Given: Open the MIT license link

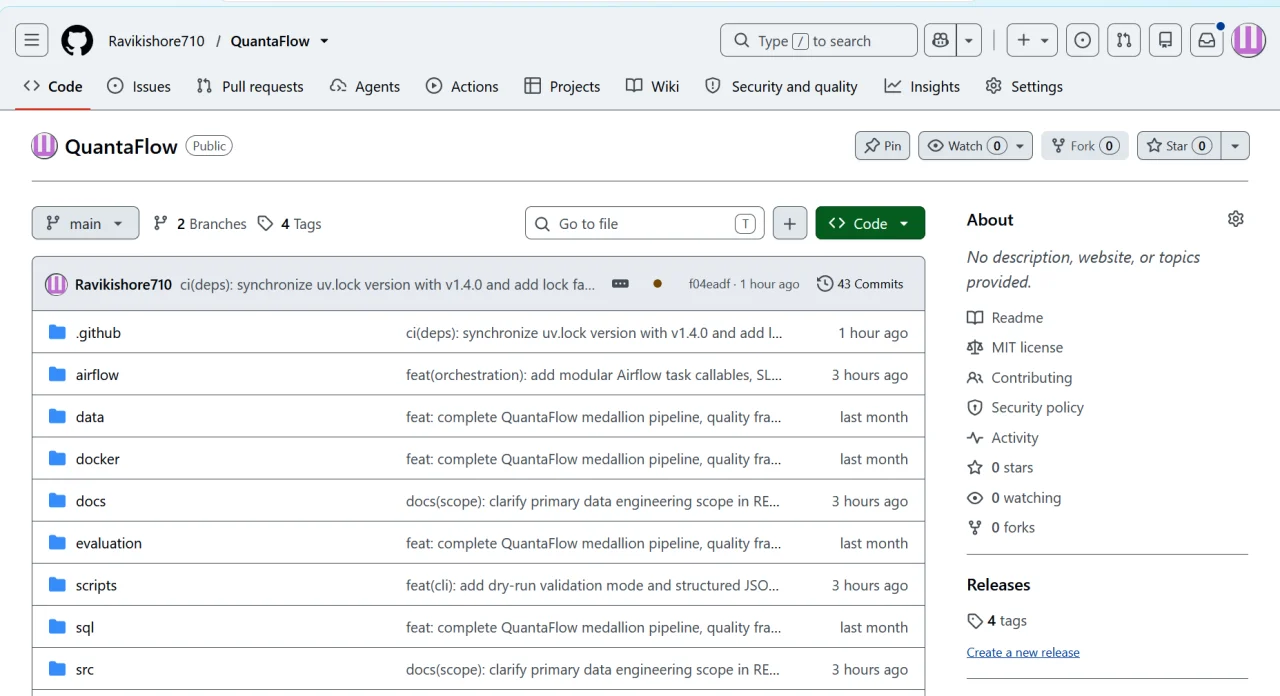Looking at the screenshot, I should (1015, 348).
